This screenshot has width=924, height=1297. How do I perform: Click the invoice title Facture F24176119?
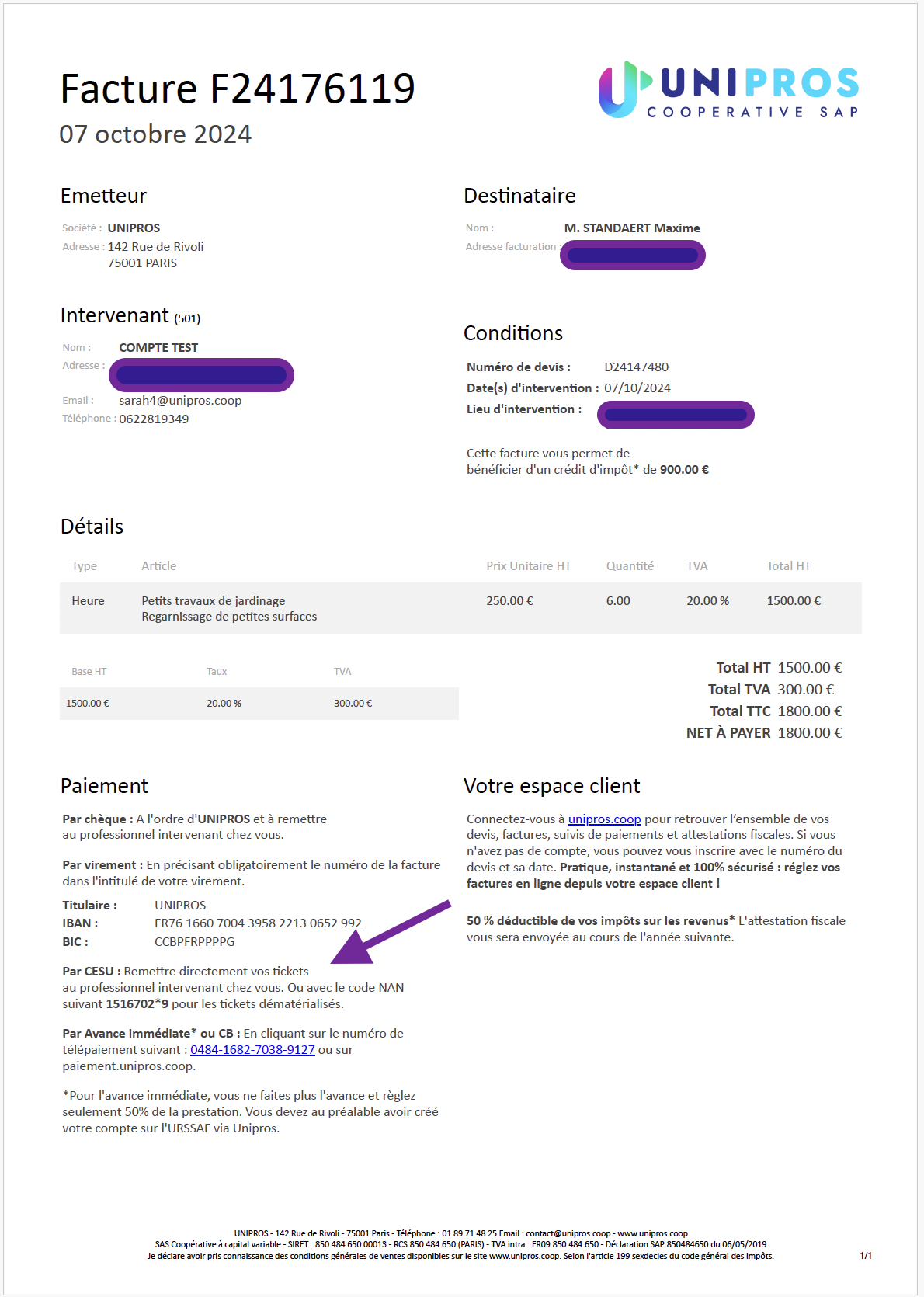[238, 89]
